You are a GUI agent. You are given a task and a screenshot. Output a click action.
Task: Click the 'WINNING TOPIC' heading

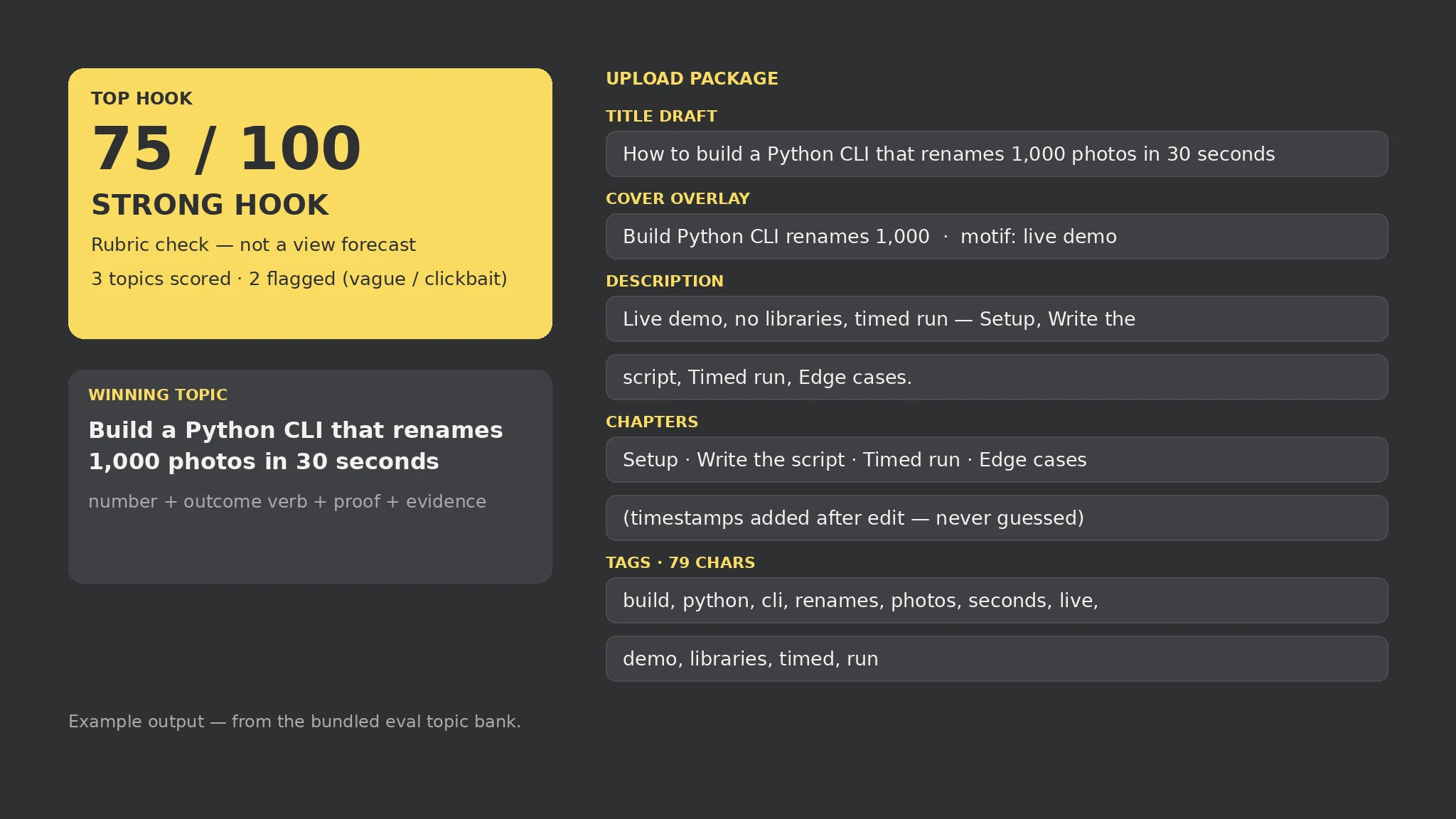(158, 395)
